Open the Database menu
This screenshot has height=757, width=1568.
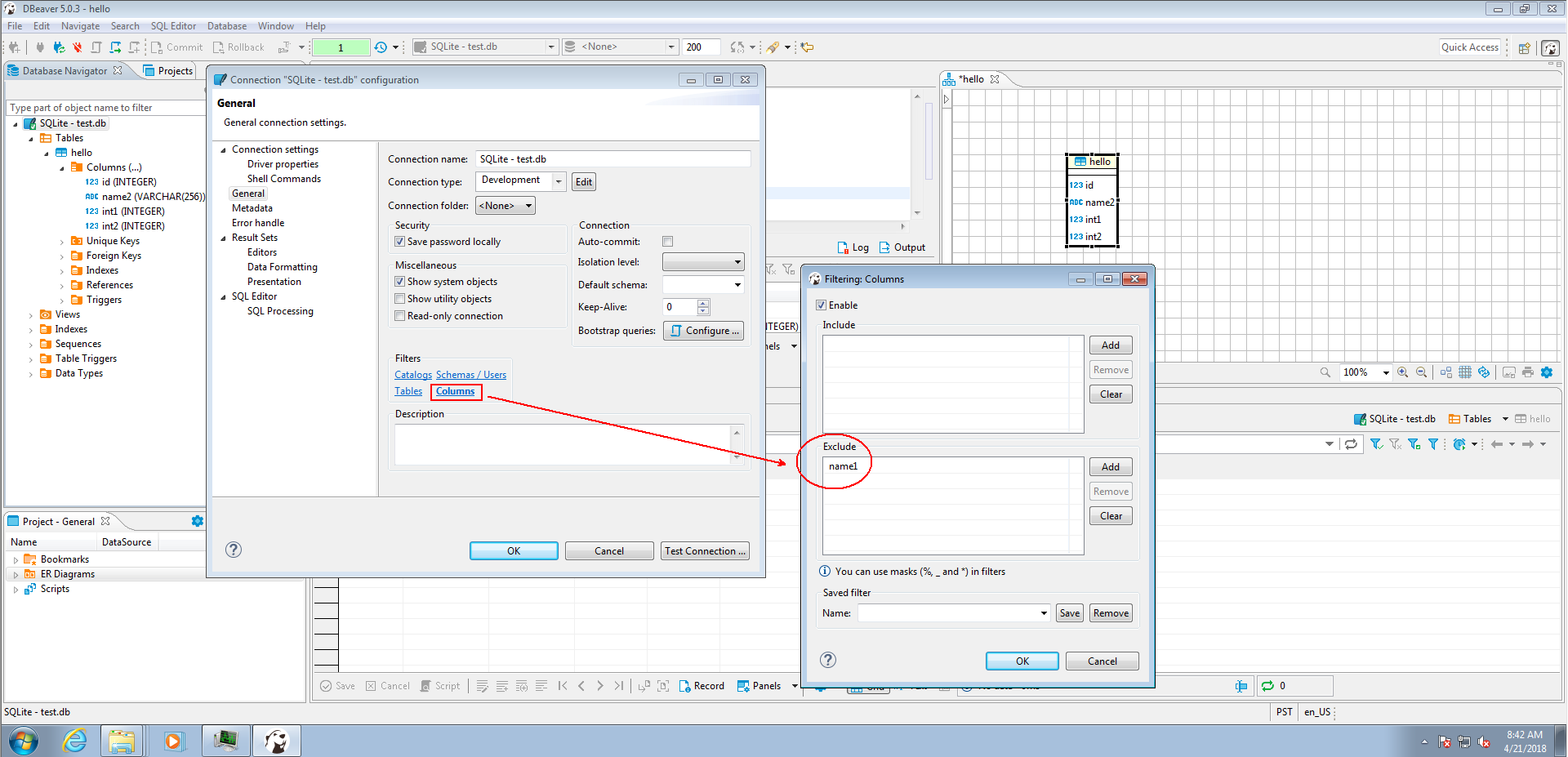click(227, 26)
